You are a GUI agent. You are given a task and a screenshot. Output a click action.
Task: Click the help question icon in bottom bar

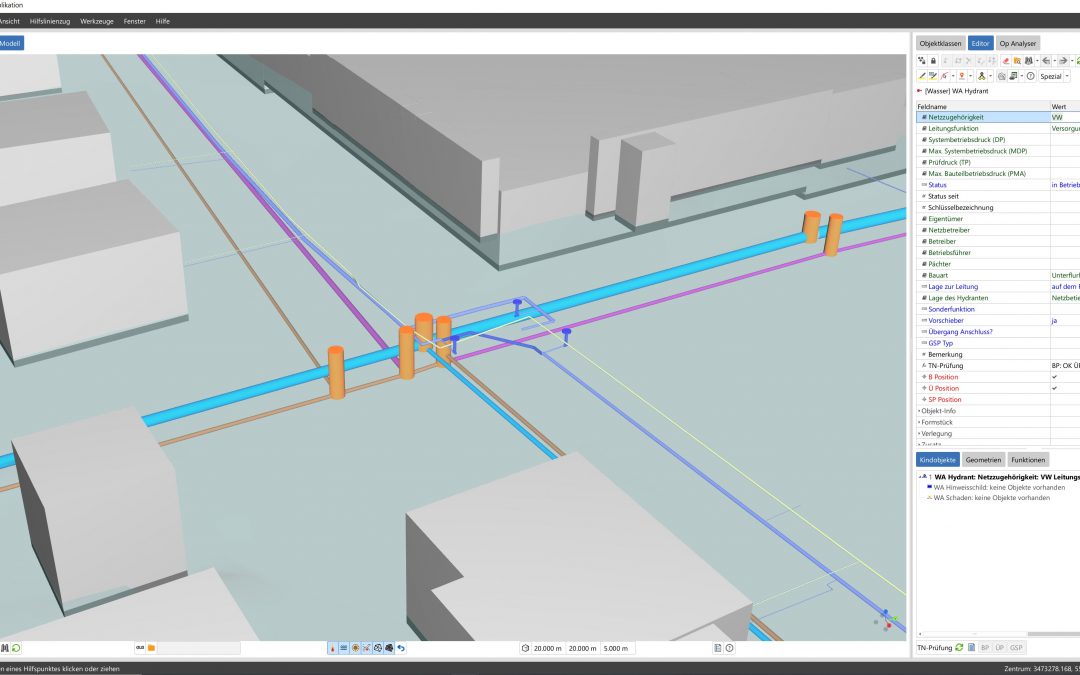point(729,647)
